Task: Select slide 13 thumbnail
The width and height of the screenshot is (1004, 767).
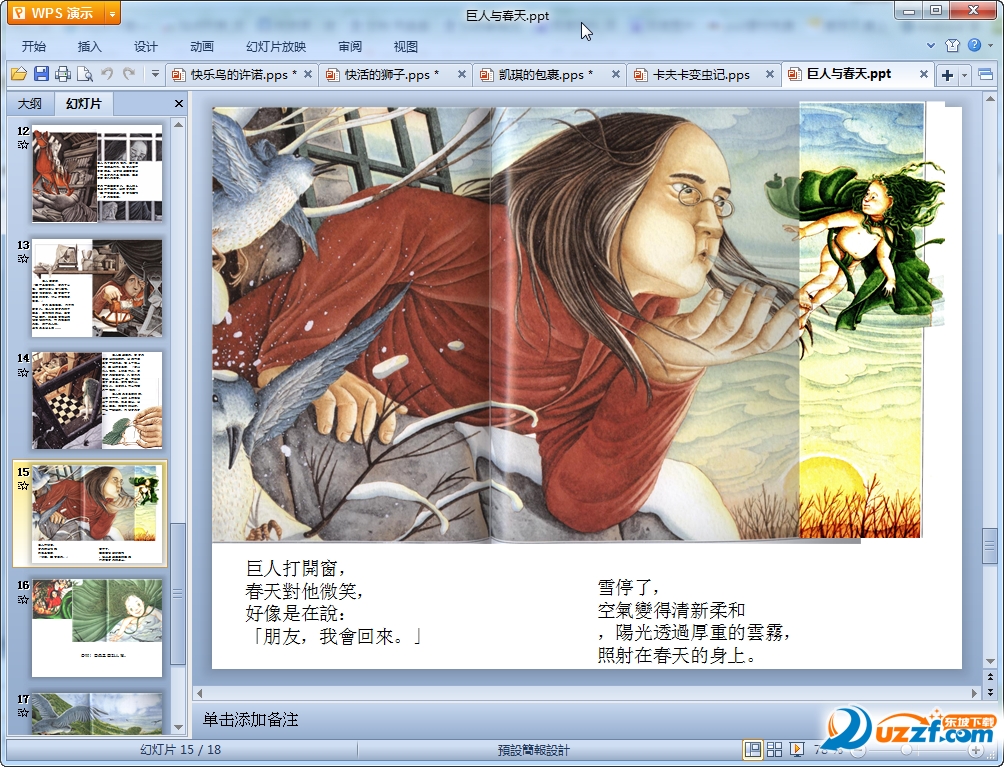Action: coord(97,288)
